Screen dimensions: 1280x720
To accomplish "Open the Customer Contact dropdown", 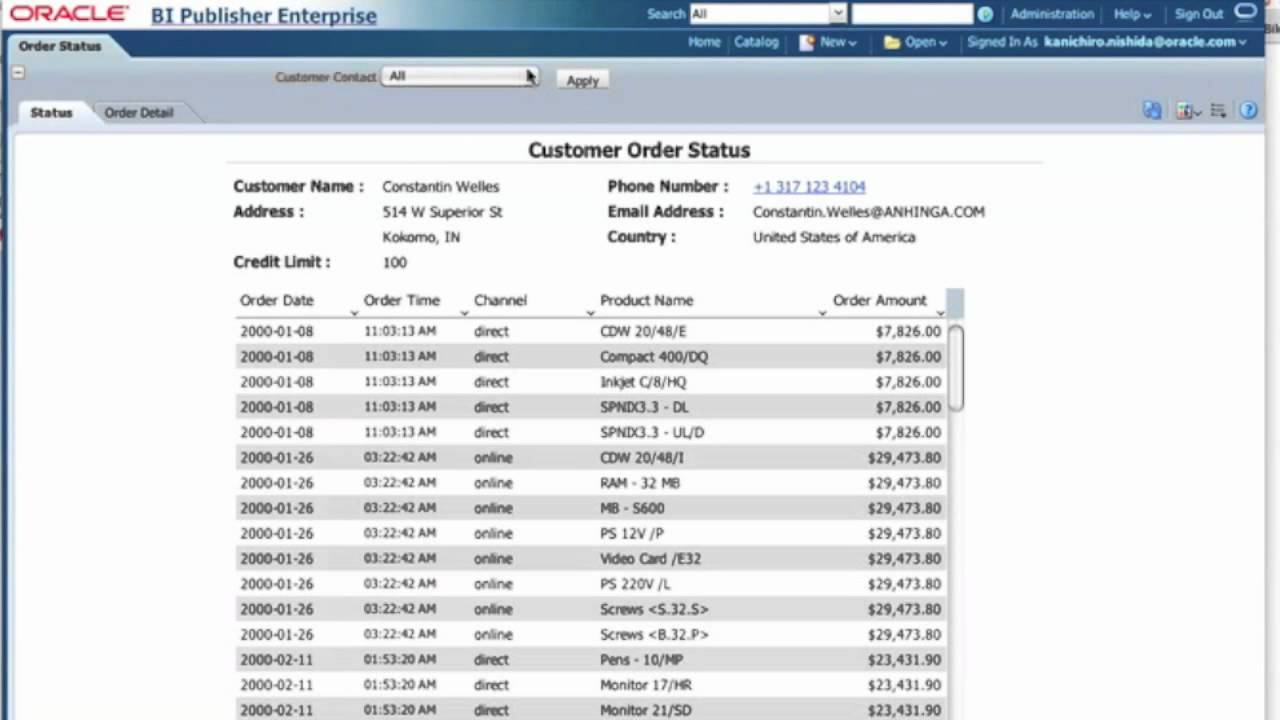I will (x=460, y=76).
